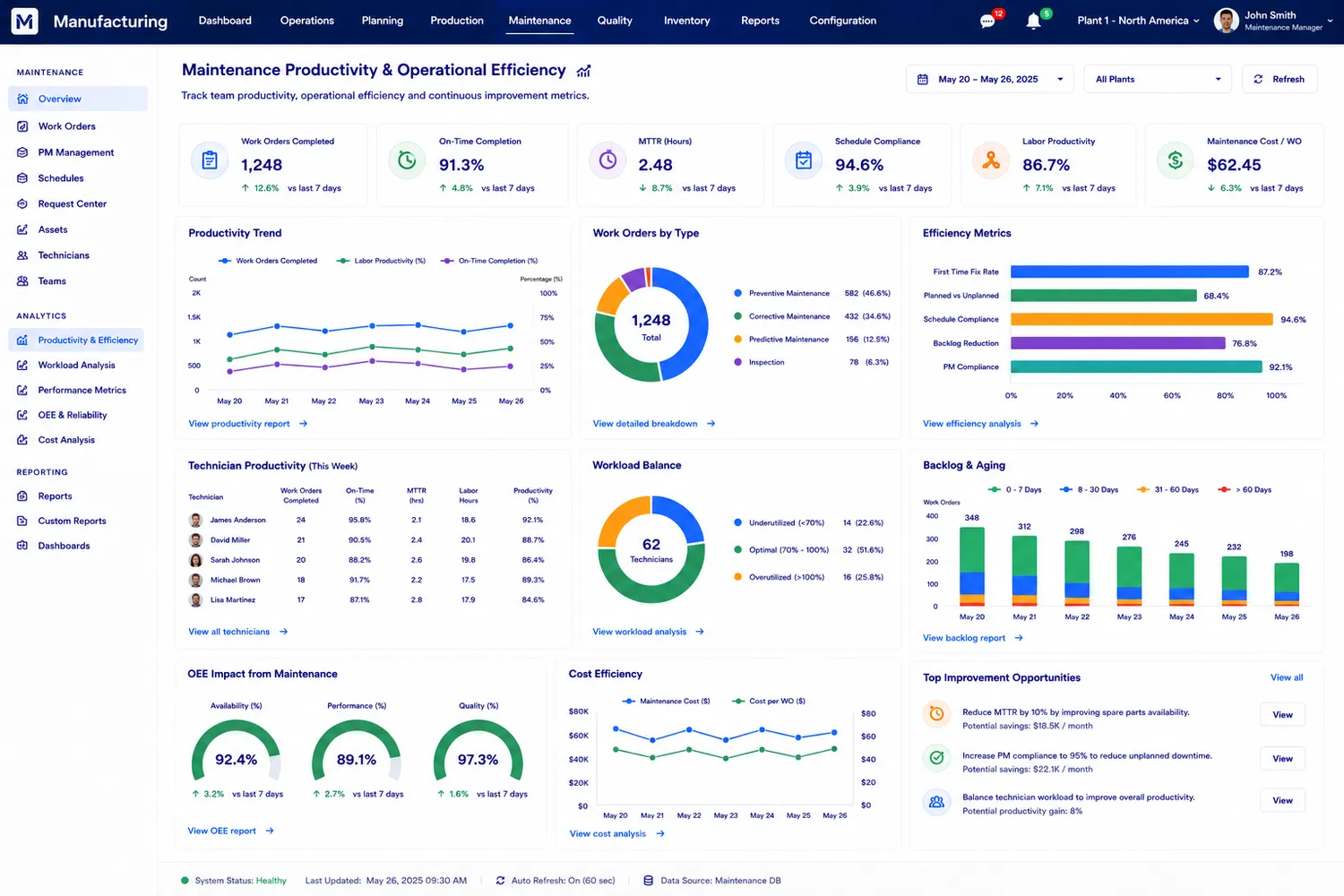Click the Reduce MTTR opportunity icon
This screenshot has height=896, width=1344.
(x=936, y=714)
